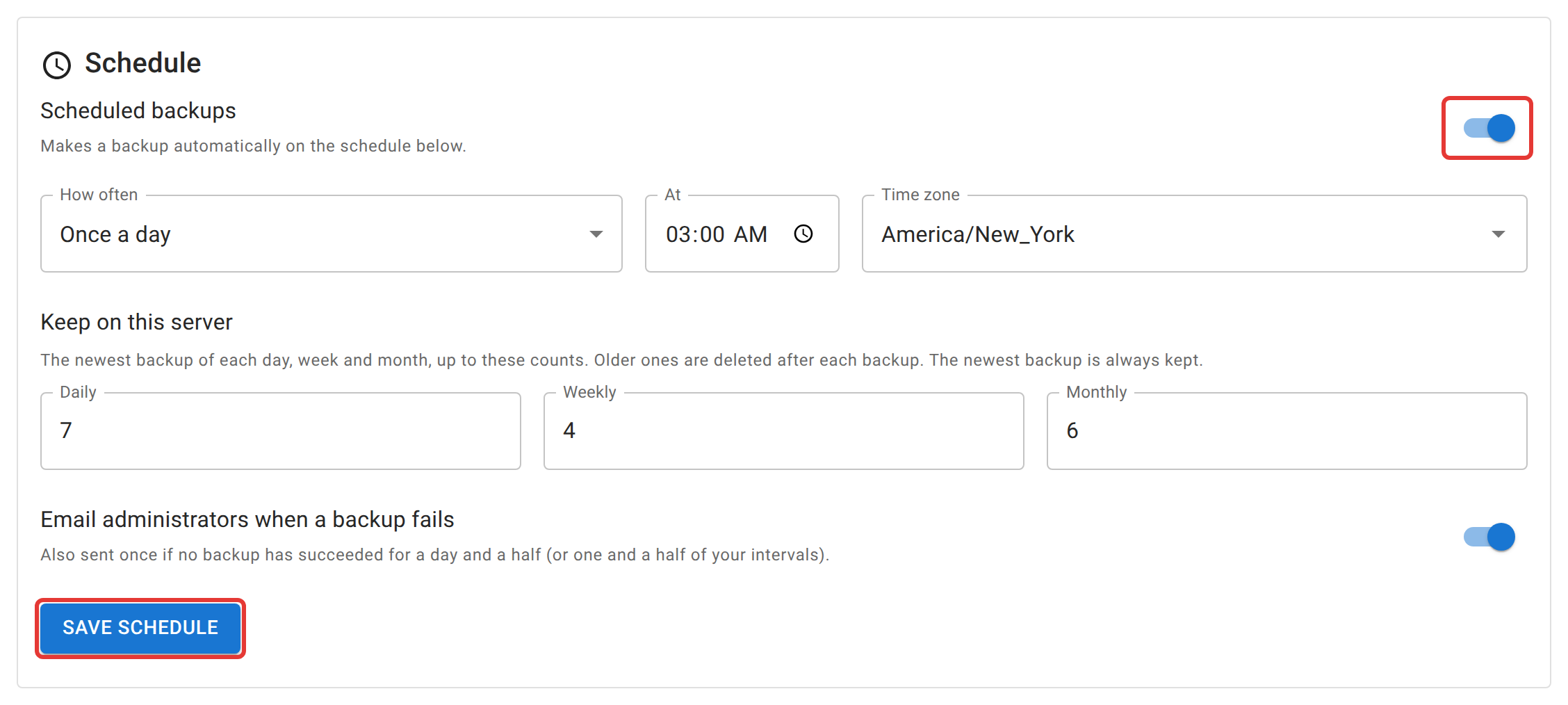Click the 'Also sent once if no backup' note
This screenshot has height=705, width=1568.
coord(435,555)
